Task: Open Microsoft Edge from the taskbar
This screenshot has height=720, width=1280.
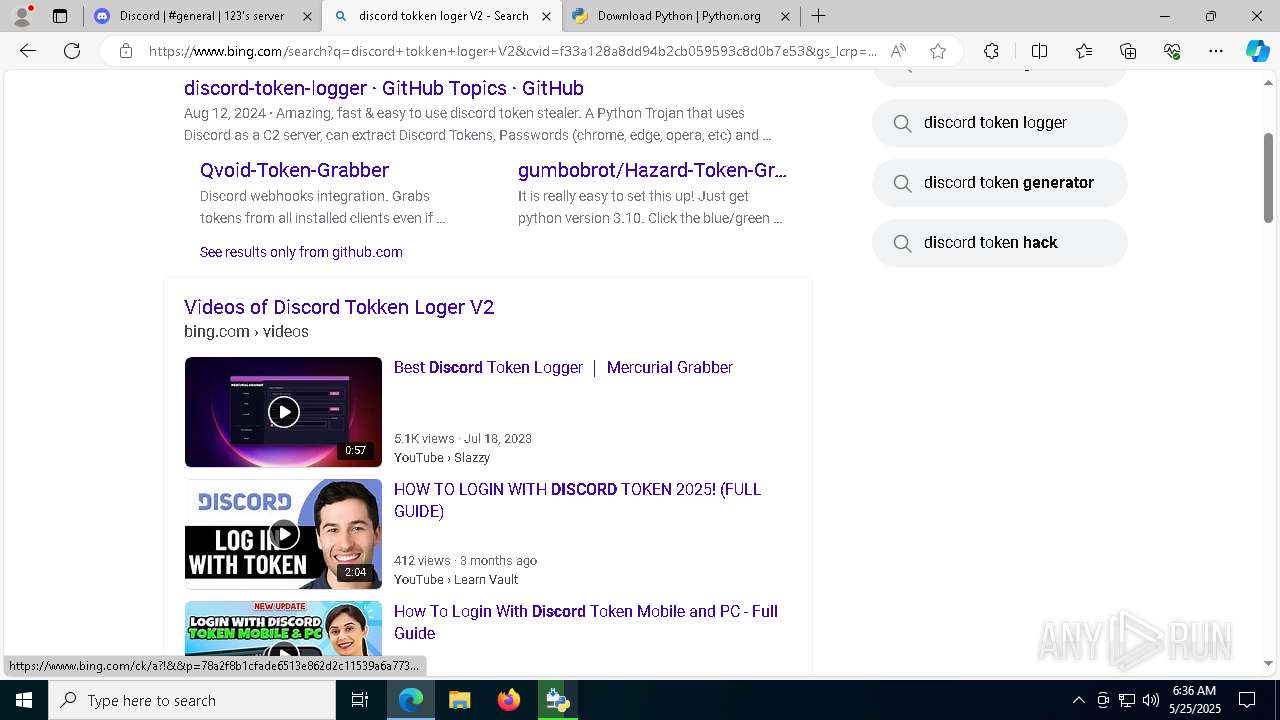Action: [411, 700]
